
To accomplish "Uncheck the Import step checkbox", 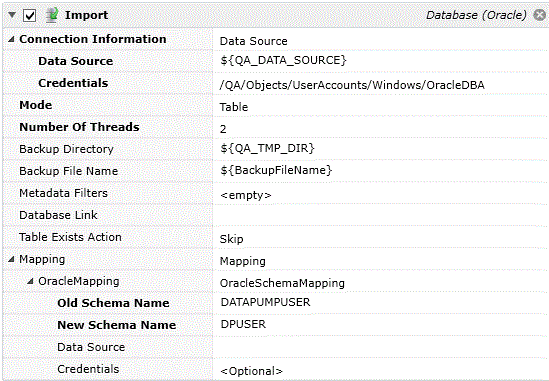I will pyautogui.click(x=29, y=15).
